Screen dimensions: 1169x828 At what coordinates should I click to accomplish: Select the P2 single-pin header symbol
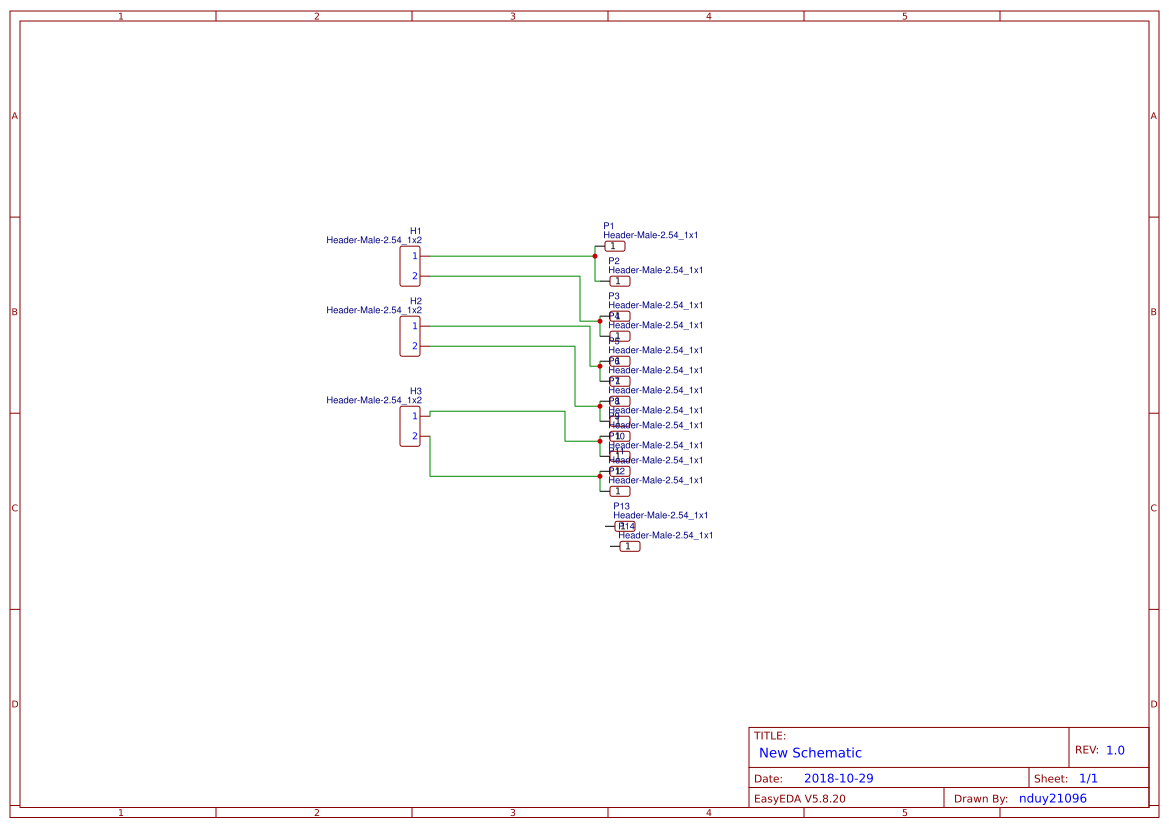tap(620, 281)
